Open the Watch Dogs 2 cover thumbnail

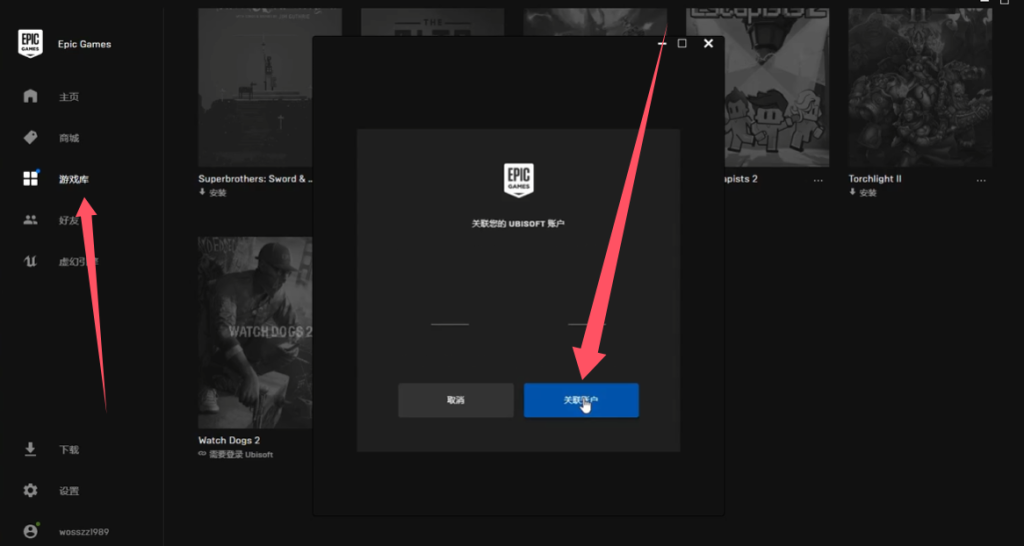255,332
